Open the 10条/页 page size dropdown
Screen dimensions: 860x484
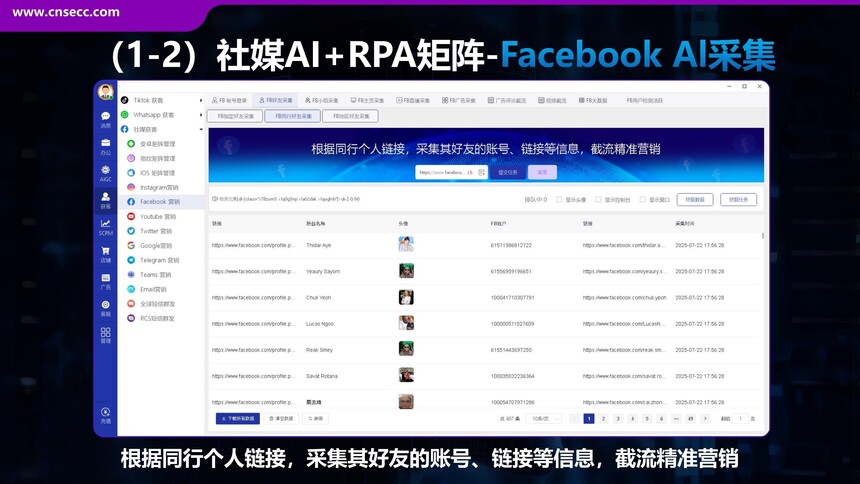(x=545, y=418)
